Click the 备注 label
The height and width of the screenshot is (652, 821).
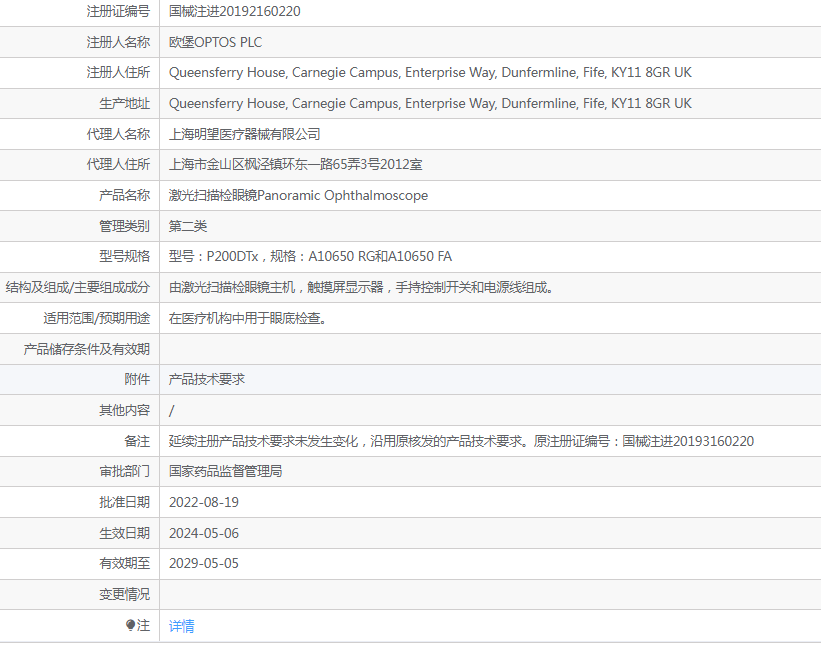tap(137, 441)
